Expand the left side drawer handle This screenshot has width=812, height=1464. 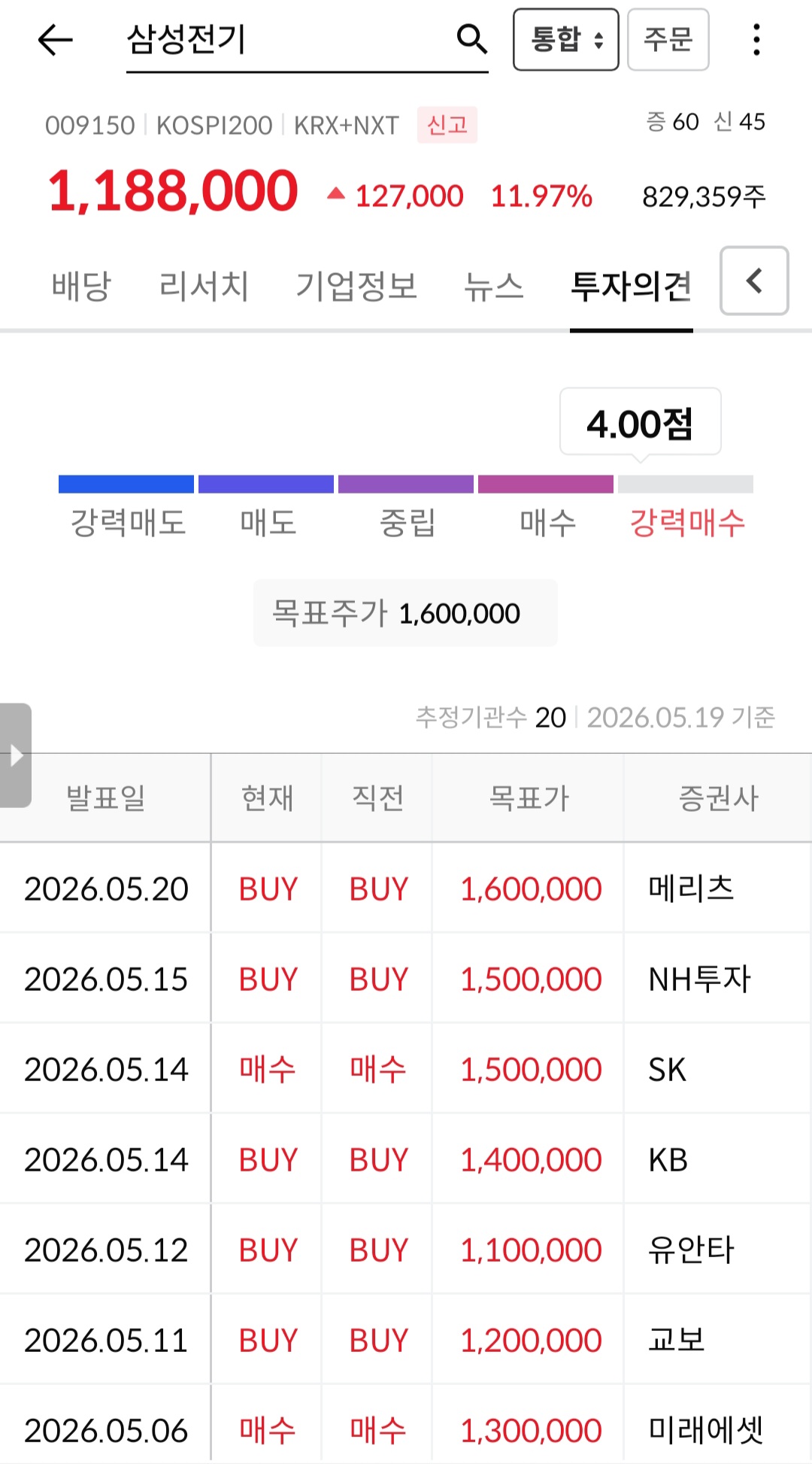point(16,755)
